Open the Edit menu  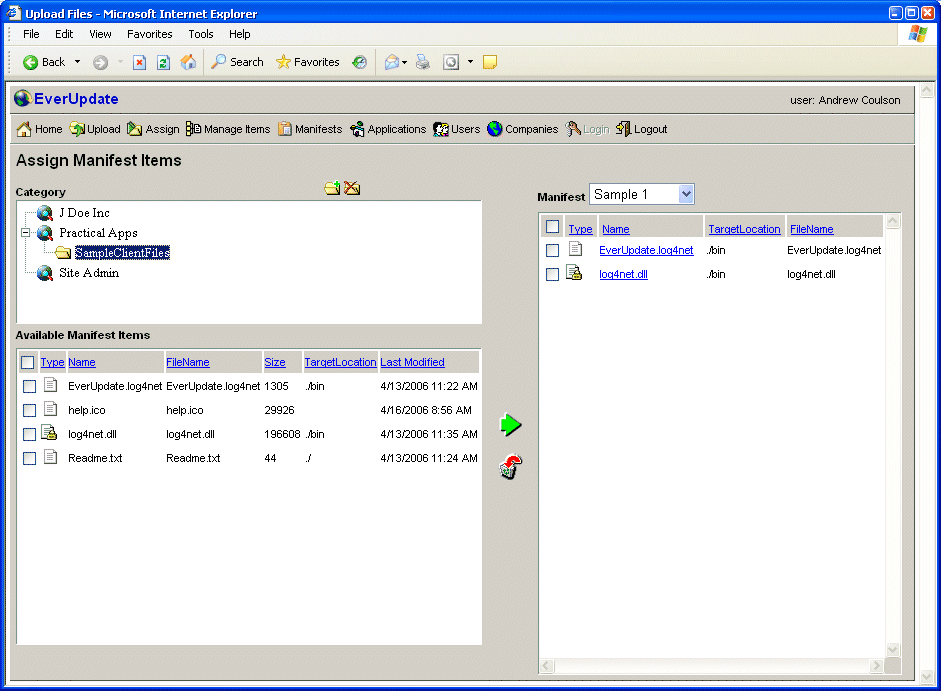tap(64, 34)
